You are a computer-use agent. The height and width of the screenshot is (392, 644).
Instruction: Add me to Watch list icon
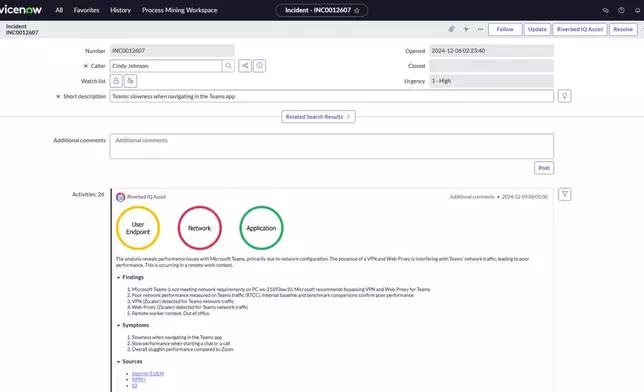pos(131,81)
